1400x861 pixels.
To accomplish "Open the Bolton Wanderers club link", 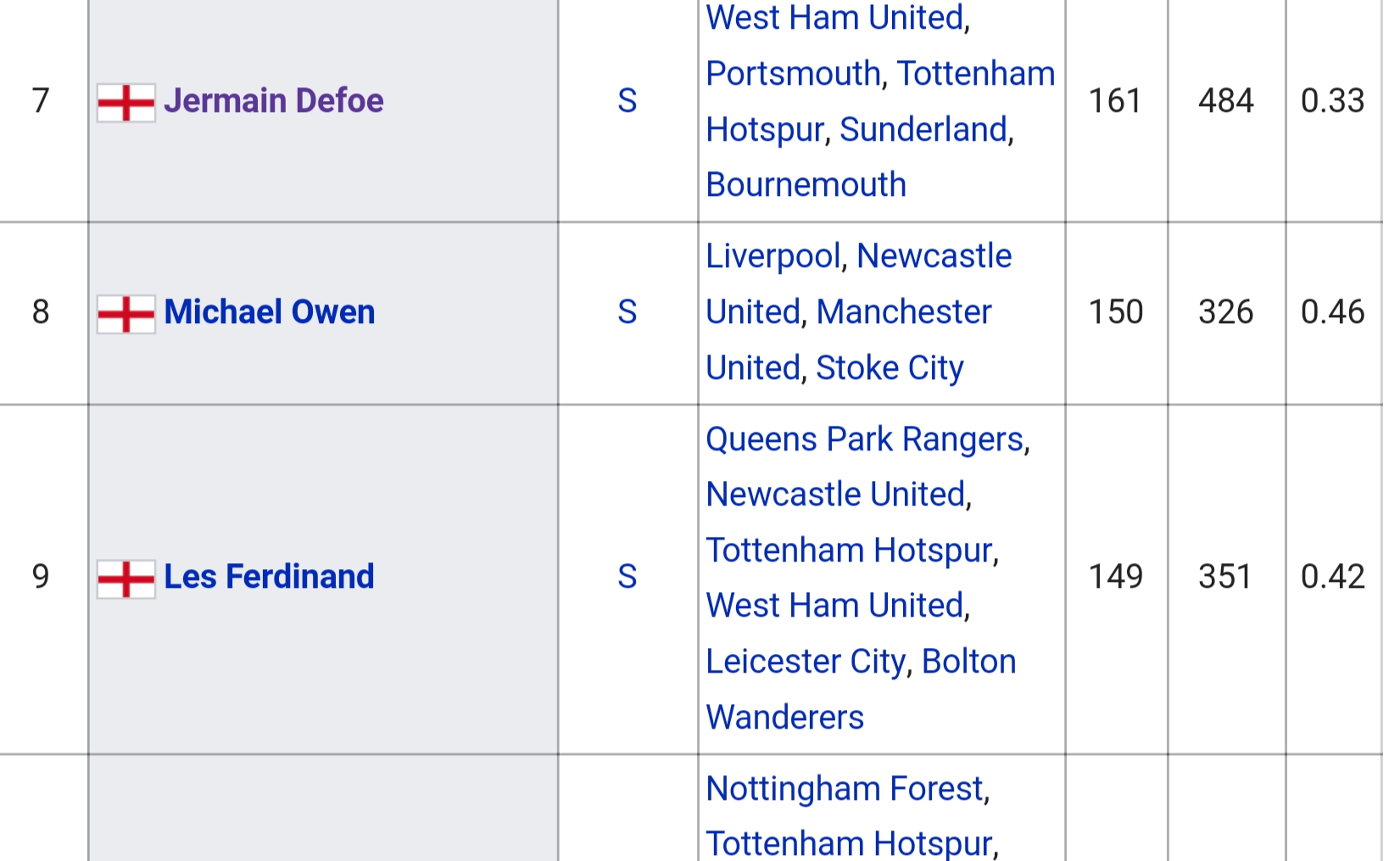I will [861, 689].
